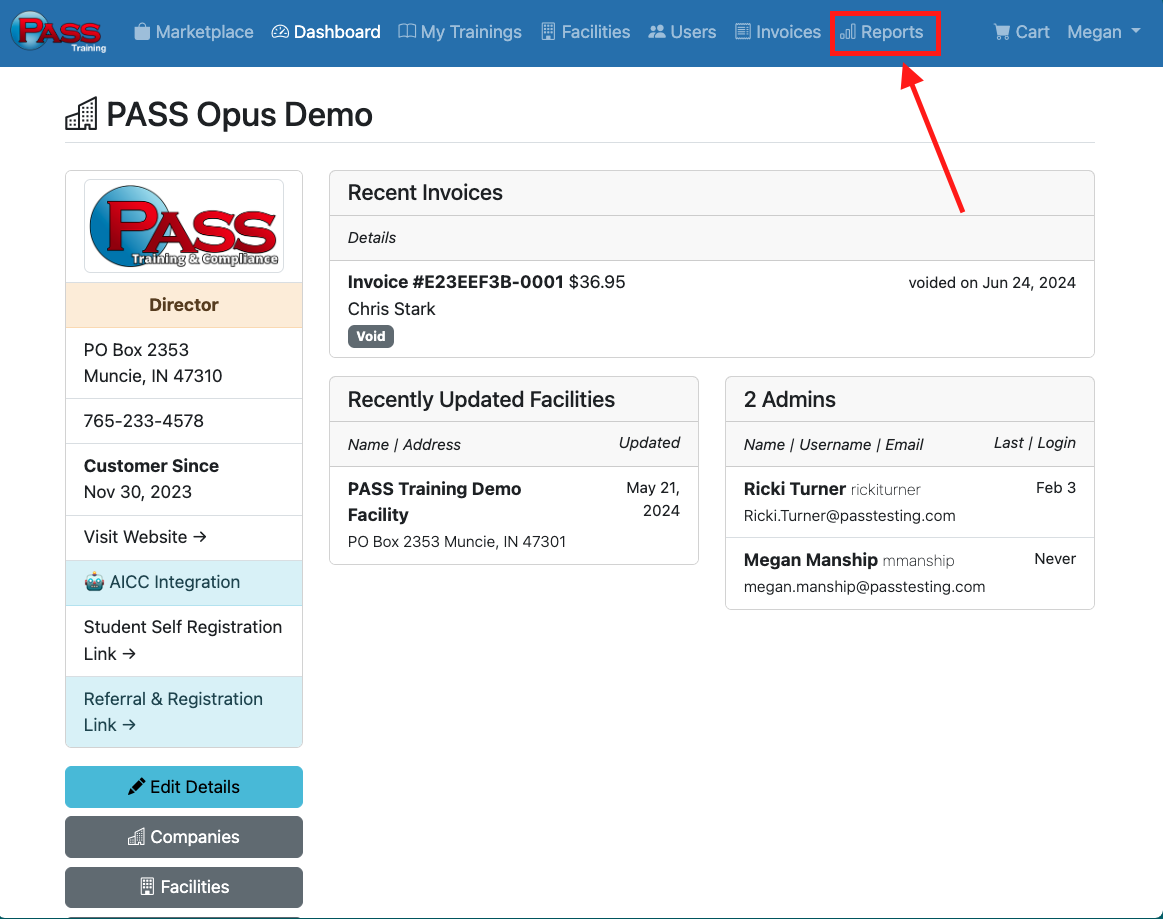Click the 'Feb 3' last login value
Image resolution: width=1163 pixels, height=919 pixels.
point(1055,488)
